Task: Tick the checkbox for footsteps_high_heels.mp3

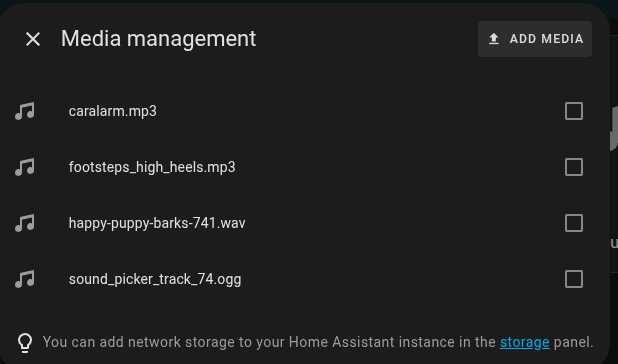Action: (x=574, y=167)
